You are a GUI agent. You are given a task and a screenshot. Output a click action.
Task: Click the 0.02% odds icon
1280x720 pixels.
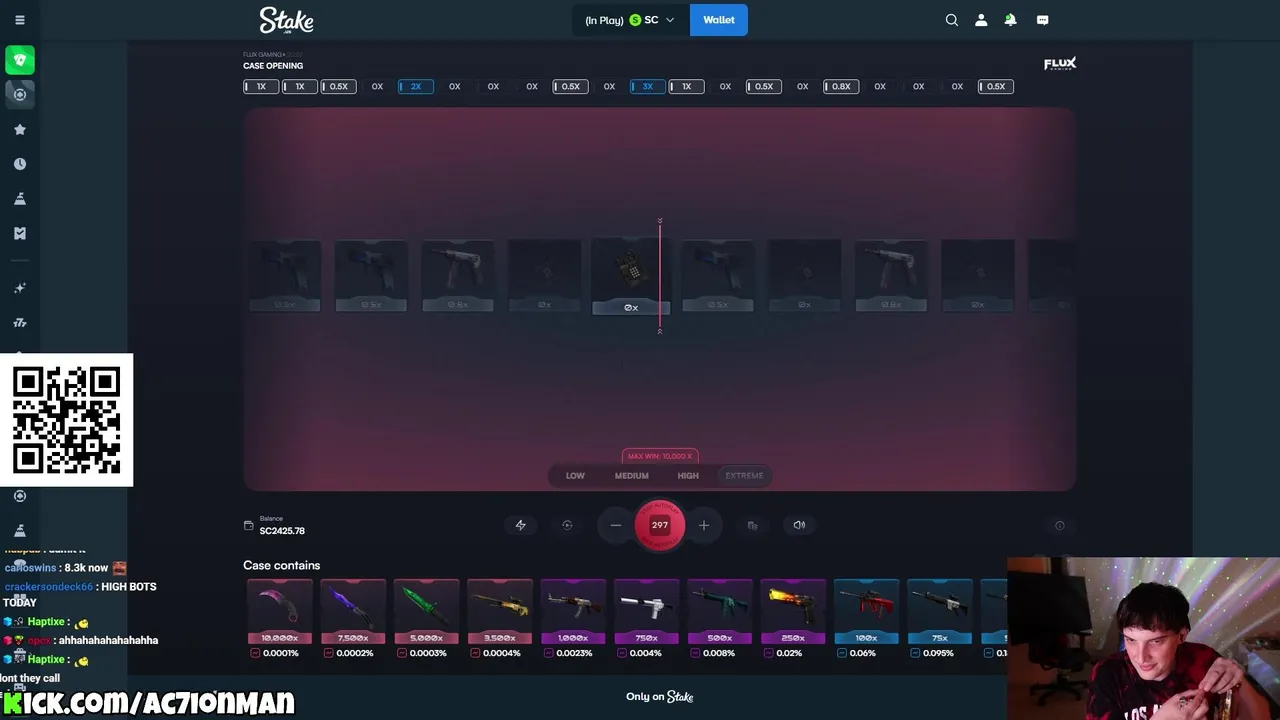point(768,653)
